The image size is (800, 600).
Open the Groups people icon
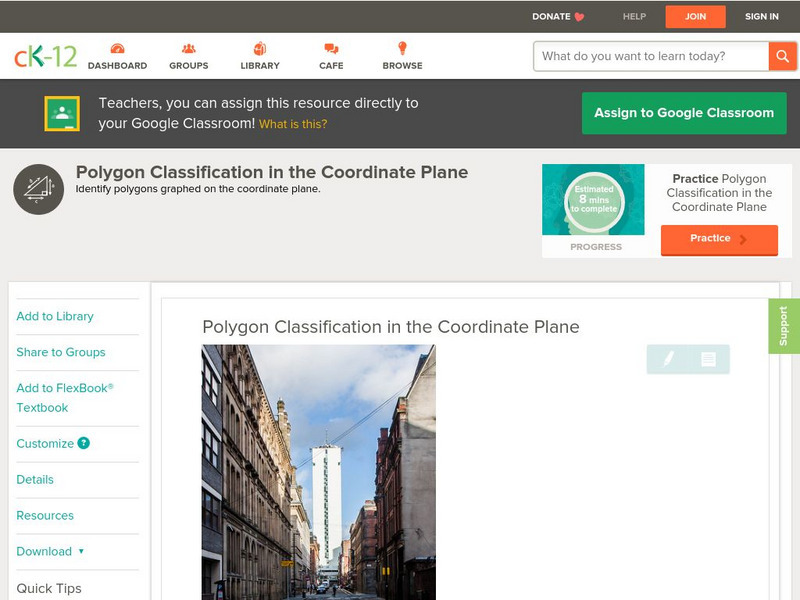(x=189, y=48)
